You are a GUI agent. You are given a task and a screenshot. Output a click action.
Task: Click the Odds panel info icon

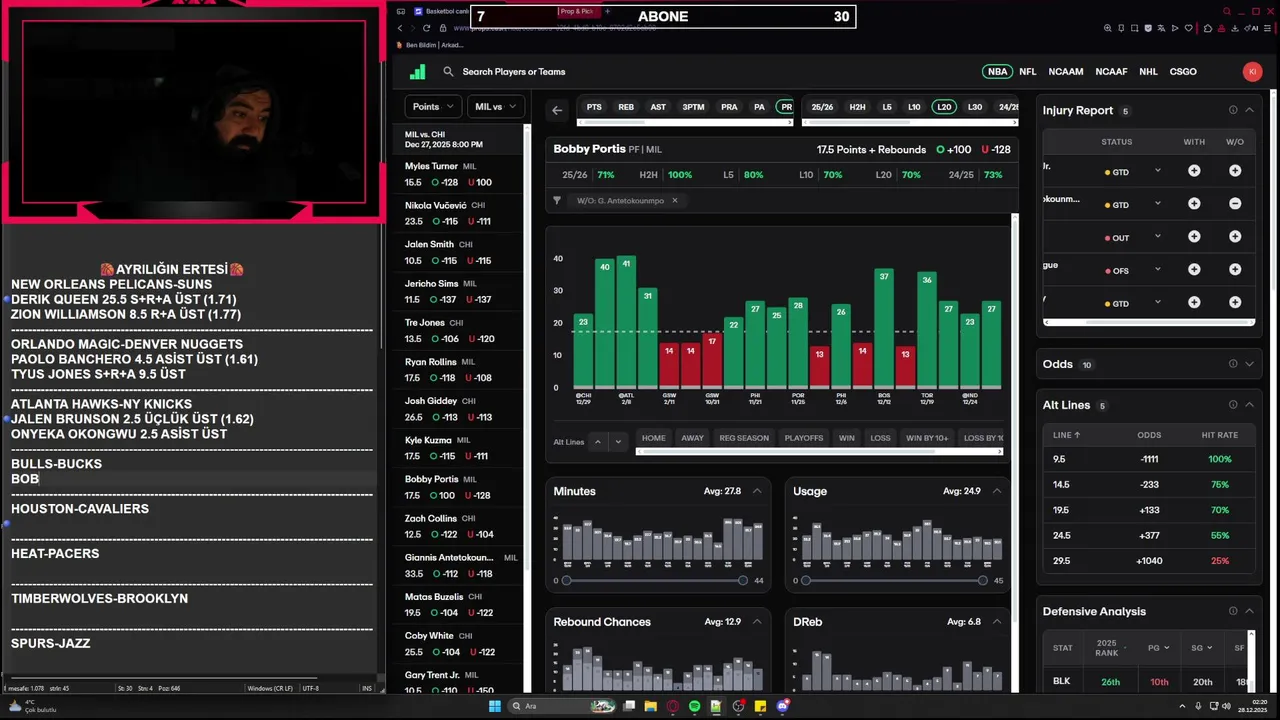[x=1233, y=364]
